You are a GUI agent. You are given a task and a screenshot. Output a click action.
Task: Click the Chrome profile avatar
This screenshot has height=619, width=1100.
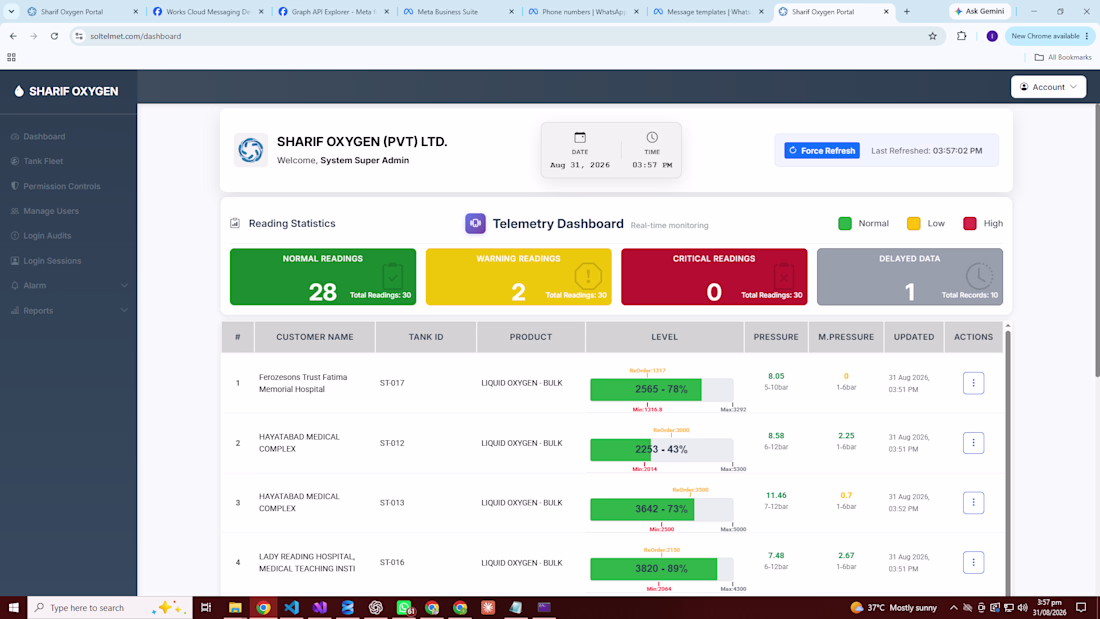(992, 36)
